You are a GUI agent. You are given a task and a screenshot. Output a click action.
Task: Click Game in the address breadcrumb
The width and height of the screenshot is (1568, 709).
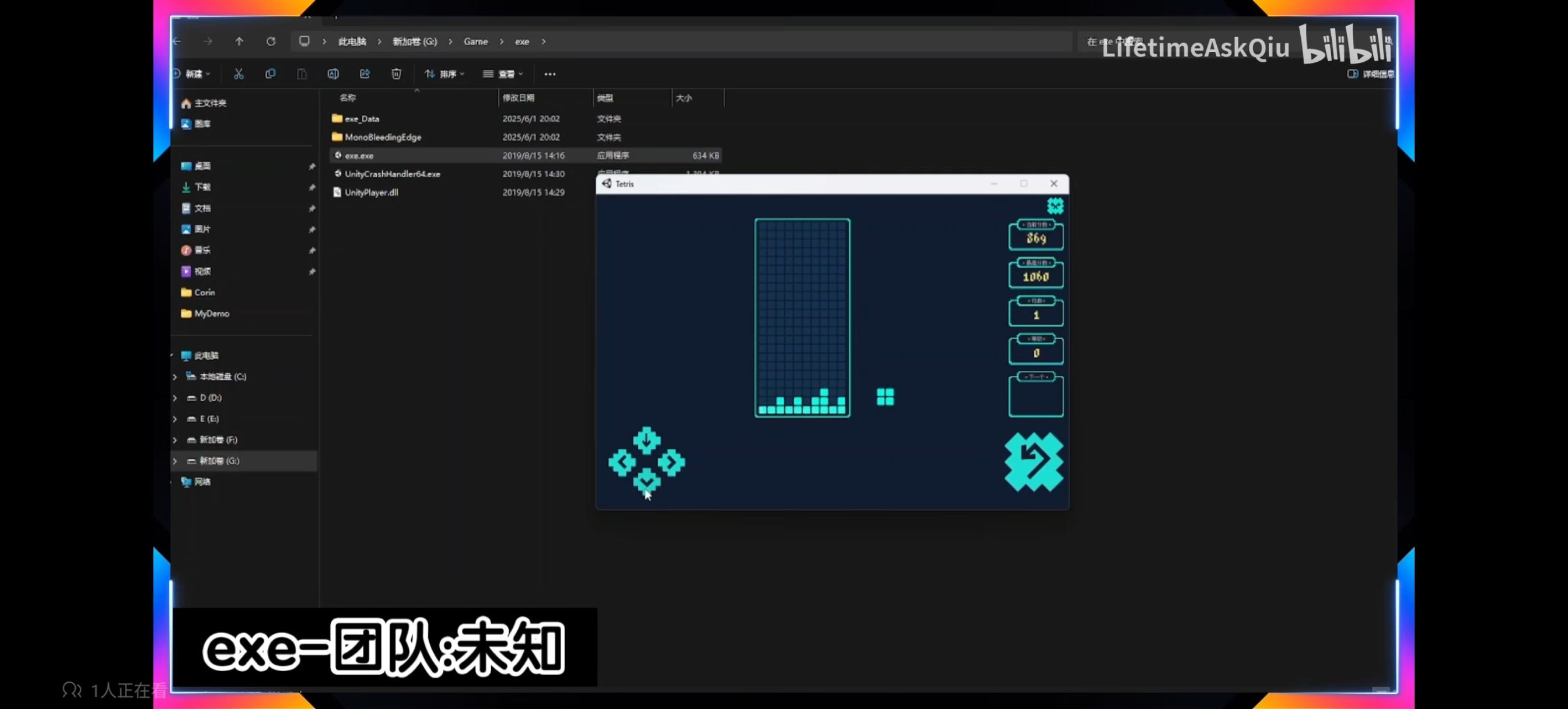475,41
